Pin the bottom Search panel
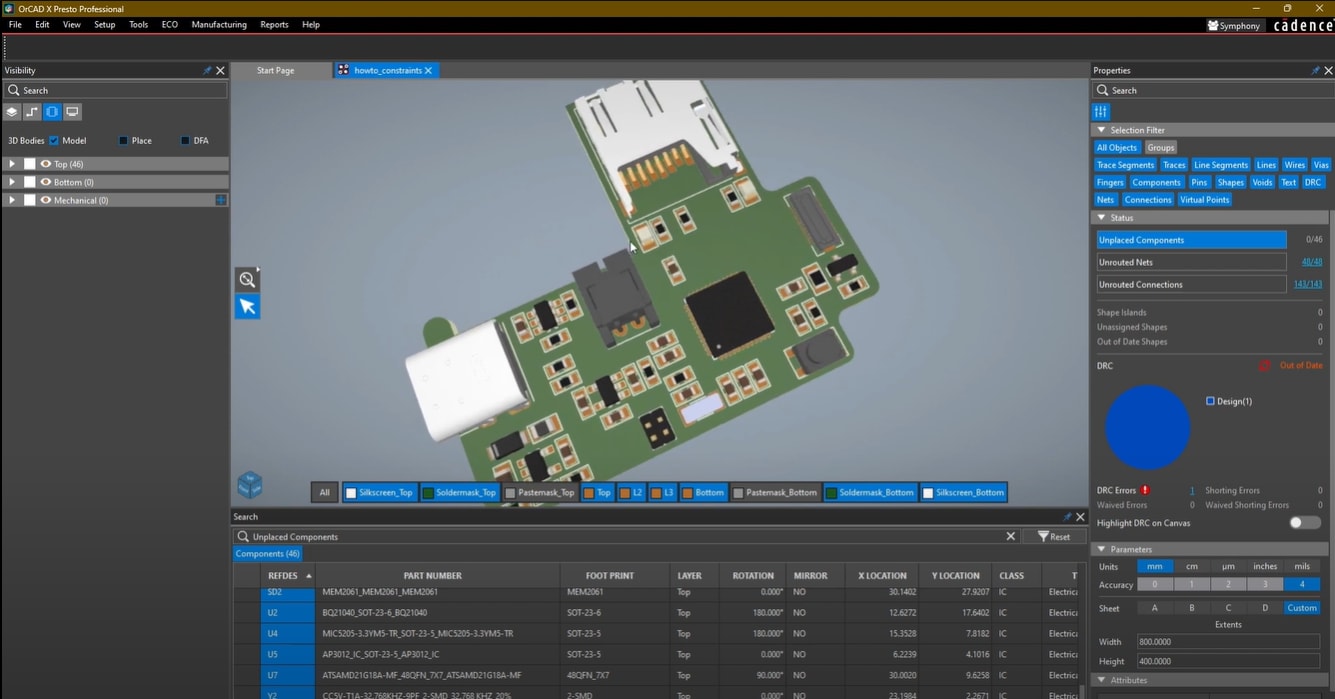Image resolution: width=1335 pixels, height=699 pixels. point(1067,517)
